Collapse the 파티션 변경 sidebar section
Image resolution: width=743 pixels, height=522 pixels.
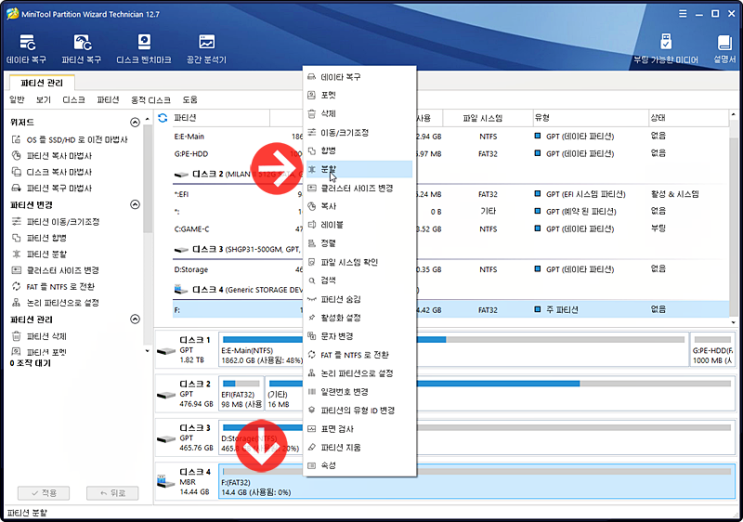(x=135, y=205)
